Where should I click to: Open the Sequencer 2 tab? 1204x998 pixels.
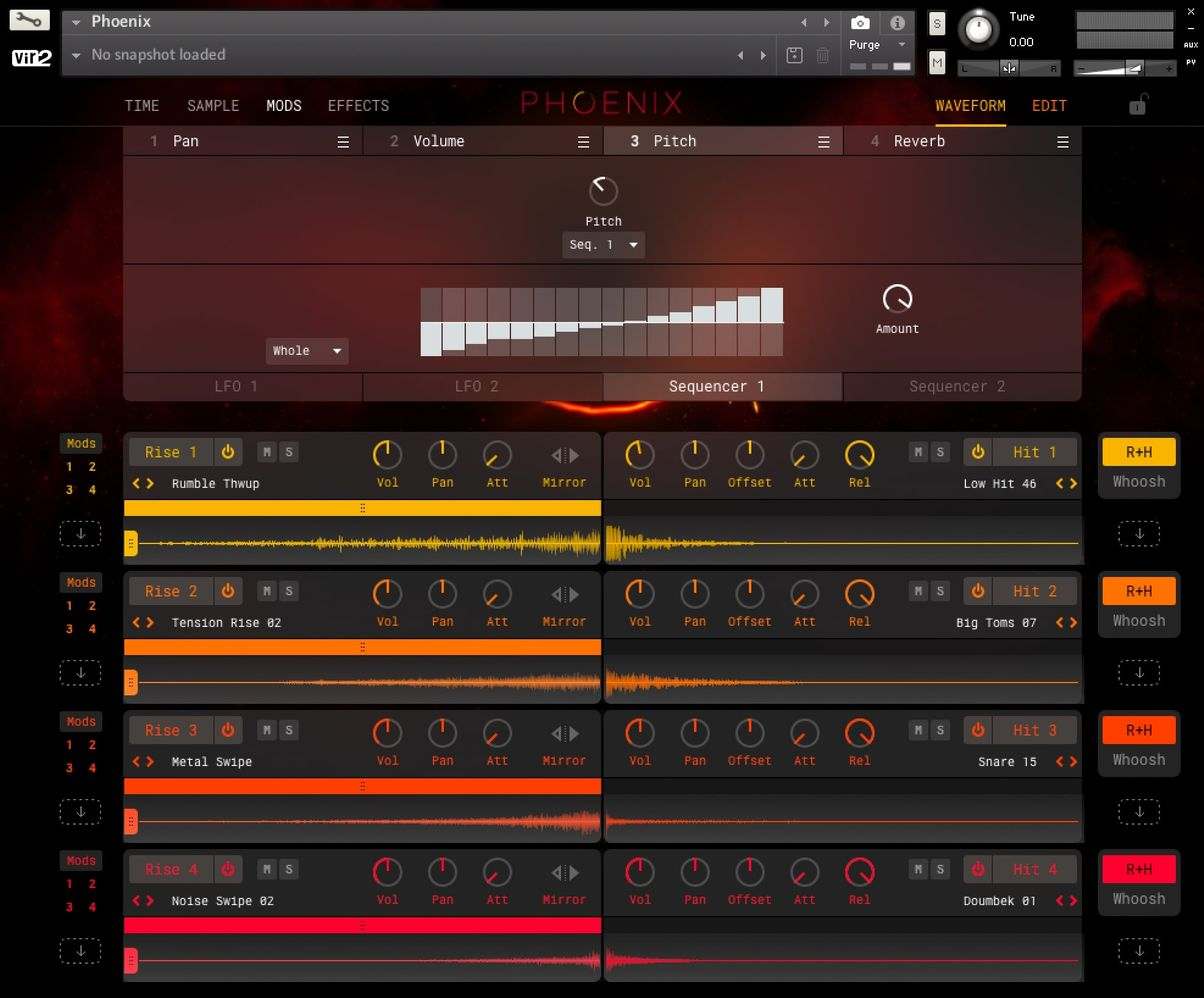pyautogui.click(x=957, y=386)
